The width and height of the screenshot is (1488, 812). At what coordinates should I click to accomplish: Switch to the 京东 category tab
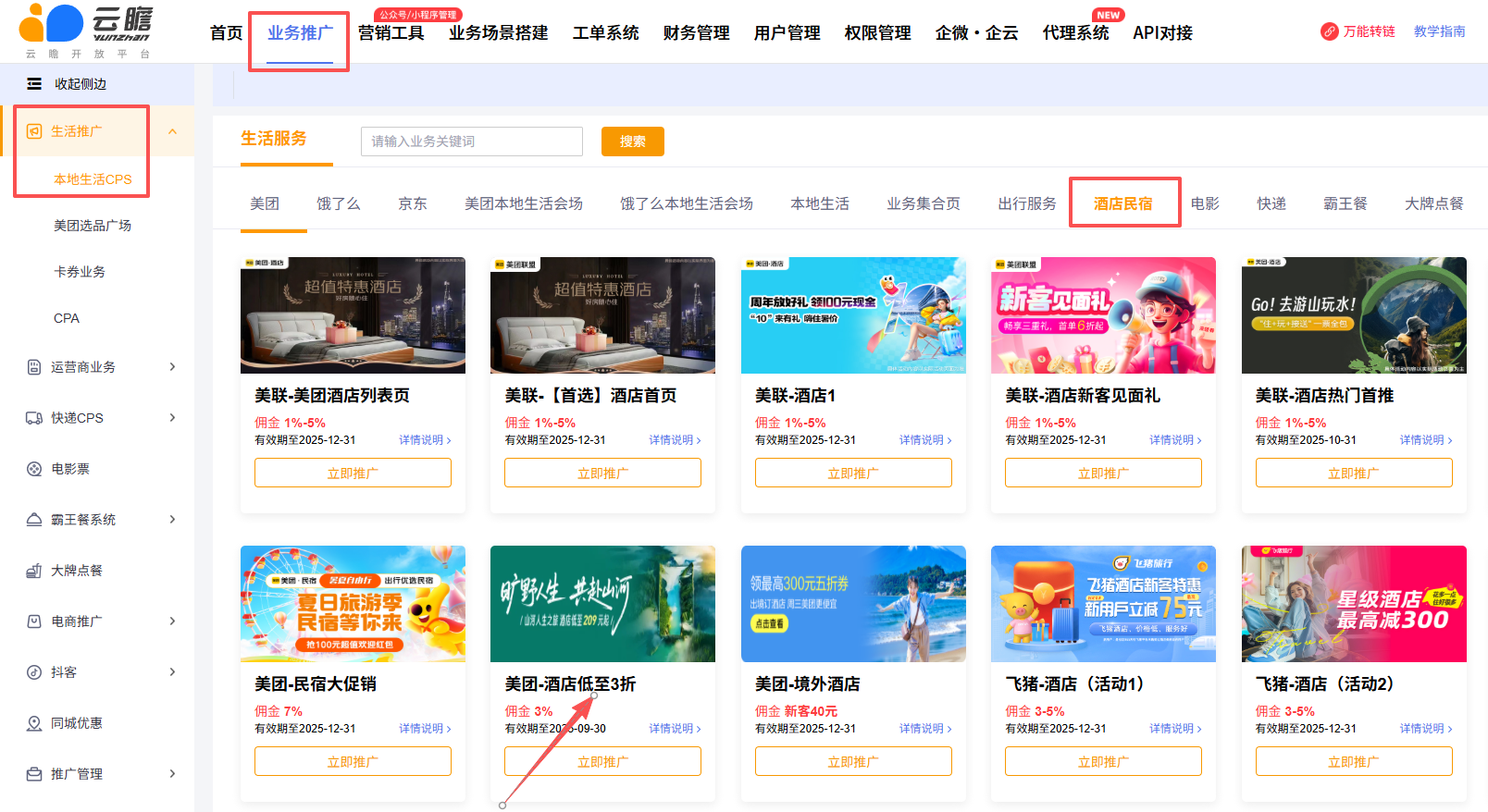click(413, 203)
